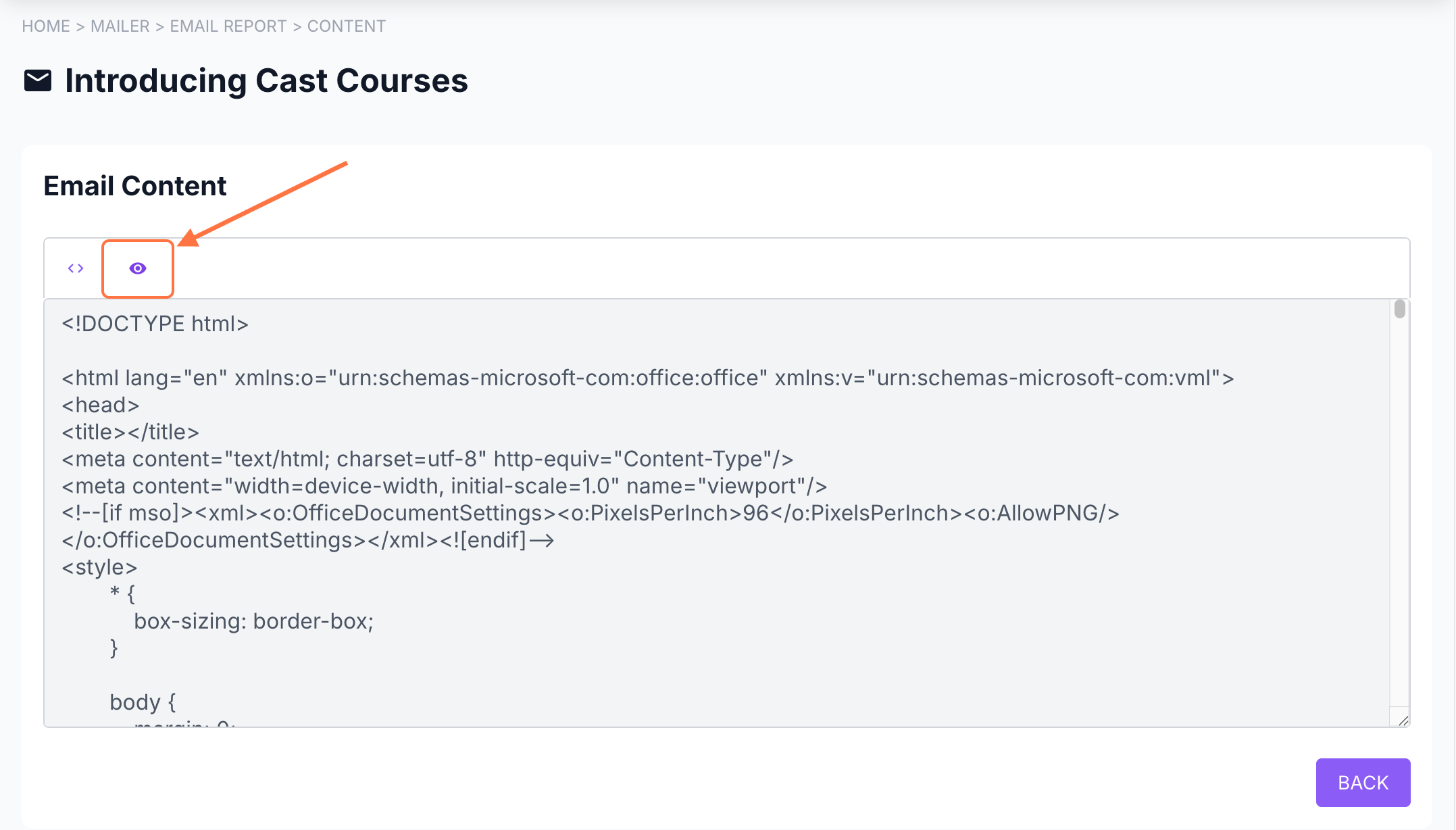
Task: Grab the textarea resize handle
Action: coord(1403,721)
